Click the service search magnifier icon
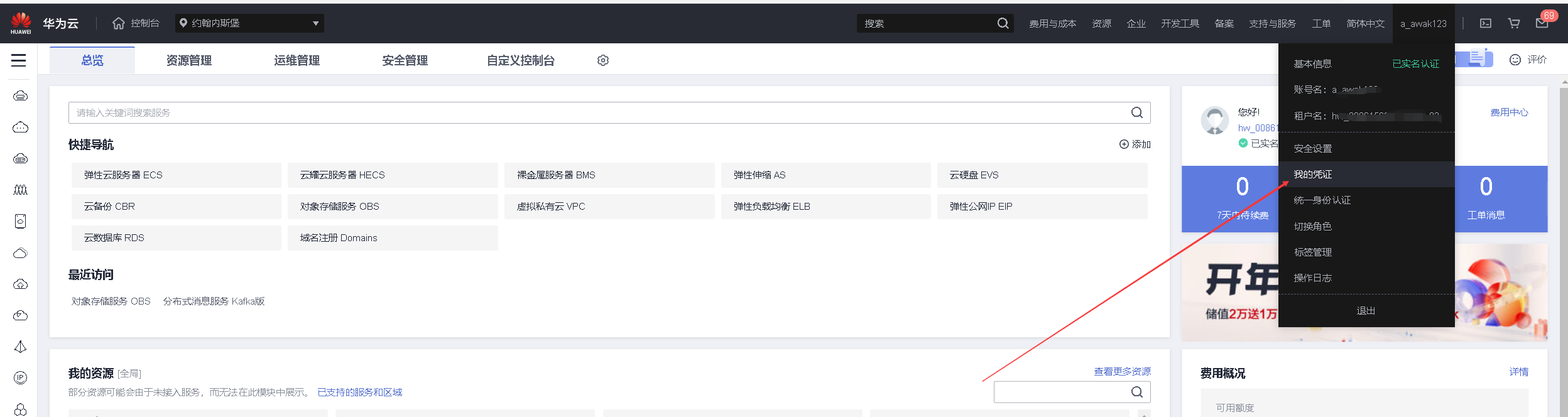This screenshot has height=417, width=1568. tap(1137, 112)
